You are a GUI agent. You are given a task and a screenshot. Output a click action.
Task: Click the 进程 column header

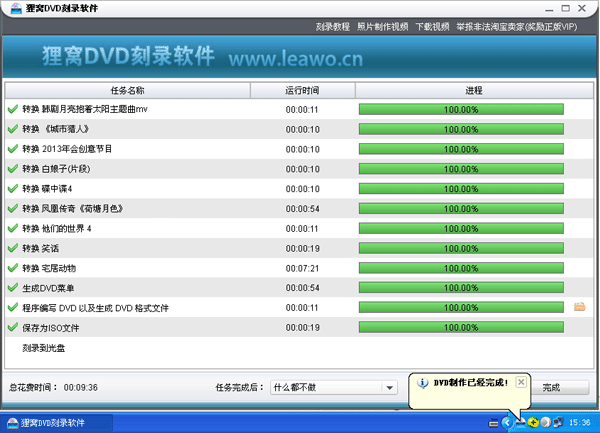pos(474,91)
